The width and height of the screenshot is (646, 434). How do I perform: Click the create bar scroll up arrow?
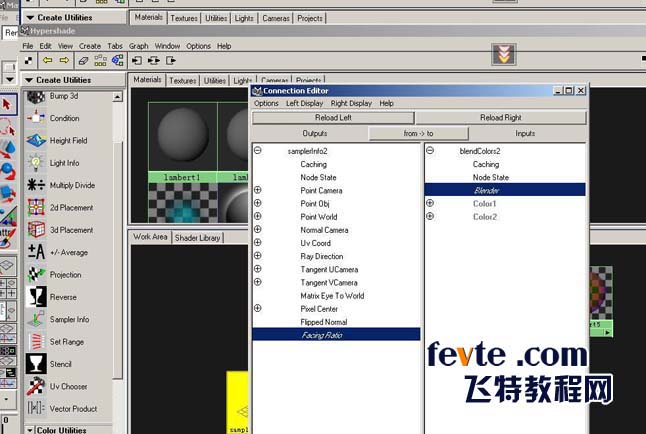(x=117, y=97)
